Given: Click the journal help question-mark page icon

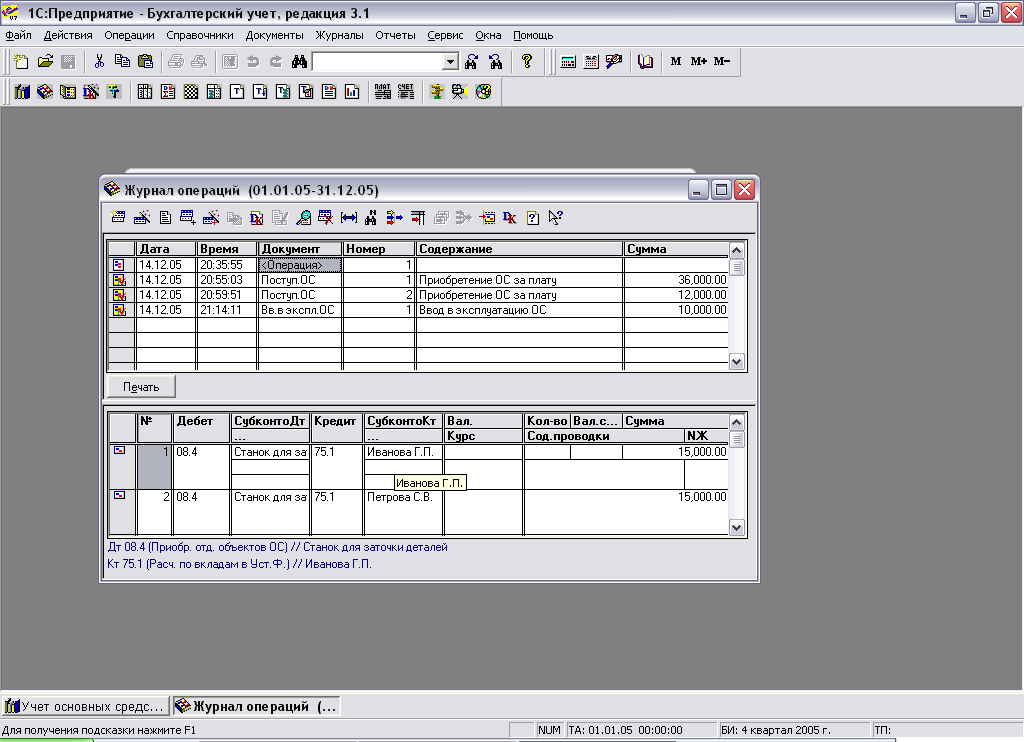Looking at the screenshot, I should [x=533, y=218].
